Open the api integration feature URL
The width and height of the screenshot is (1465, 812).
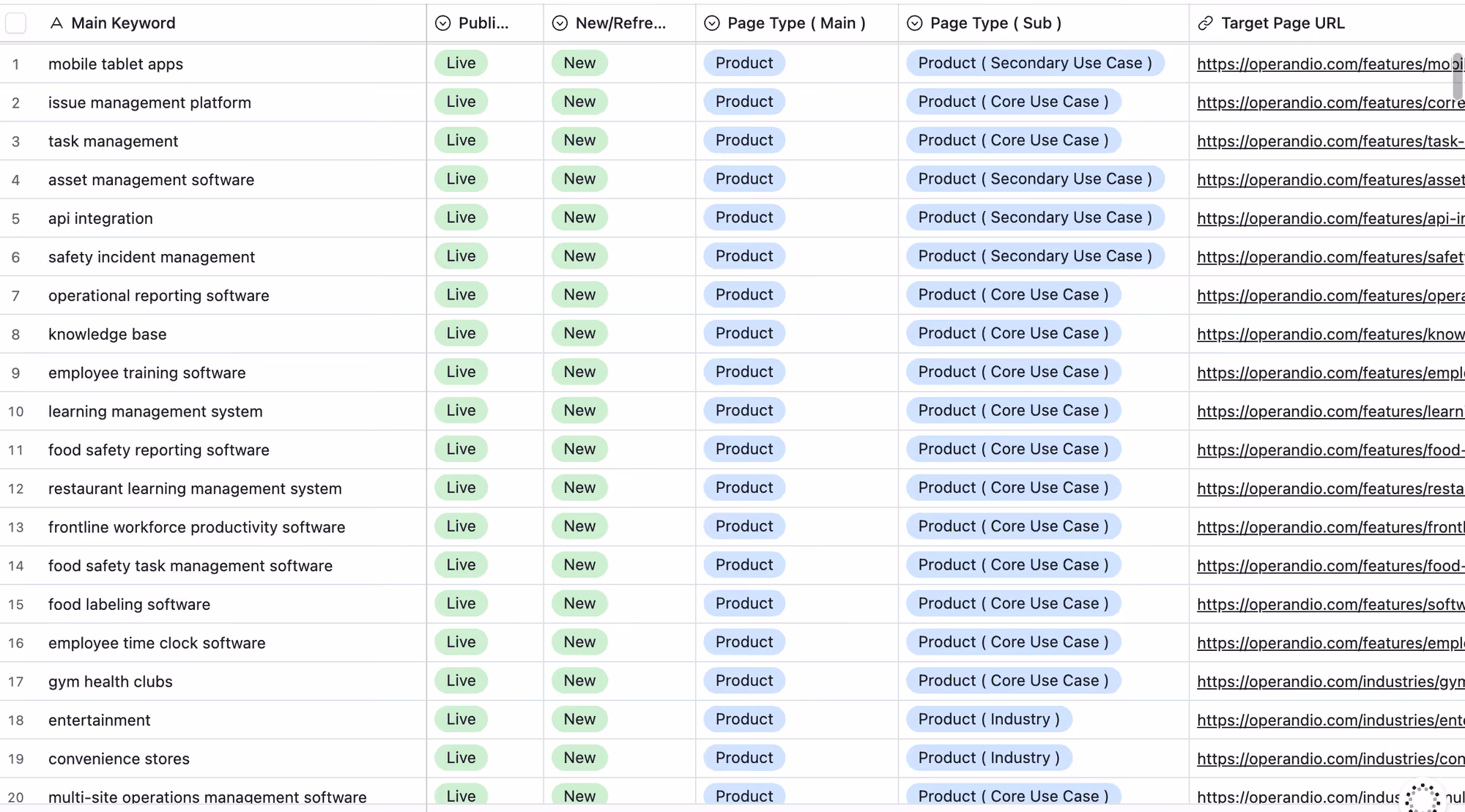(x=1330, y=219)
